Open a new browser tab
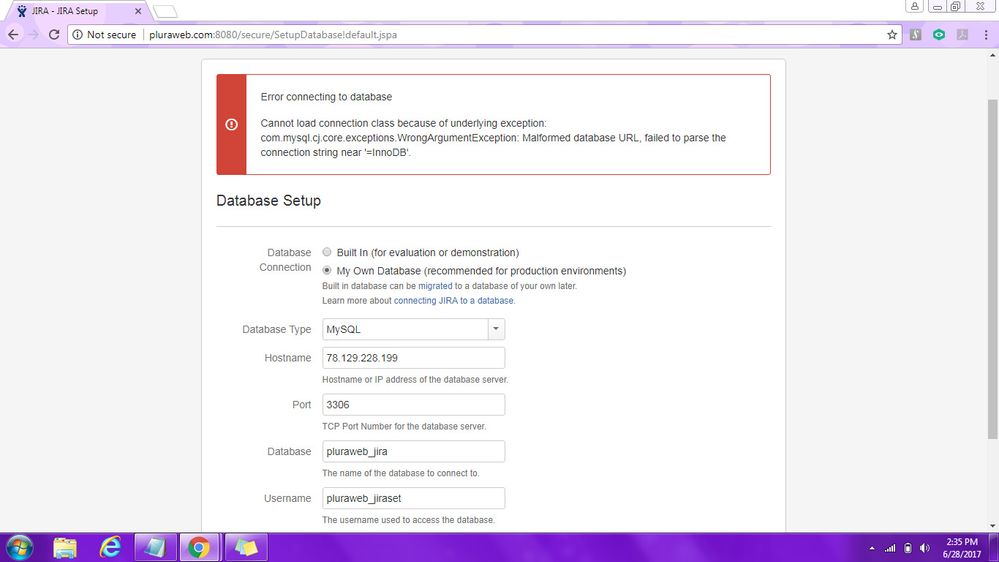The width and height of the screenshot is (999, 562). [x=166, y=11]
